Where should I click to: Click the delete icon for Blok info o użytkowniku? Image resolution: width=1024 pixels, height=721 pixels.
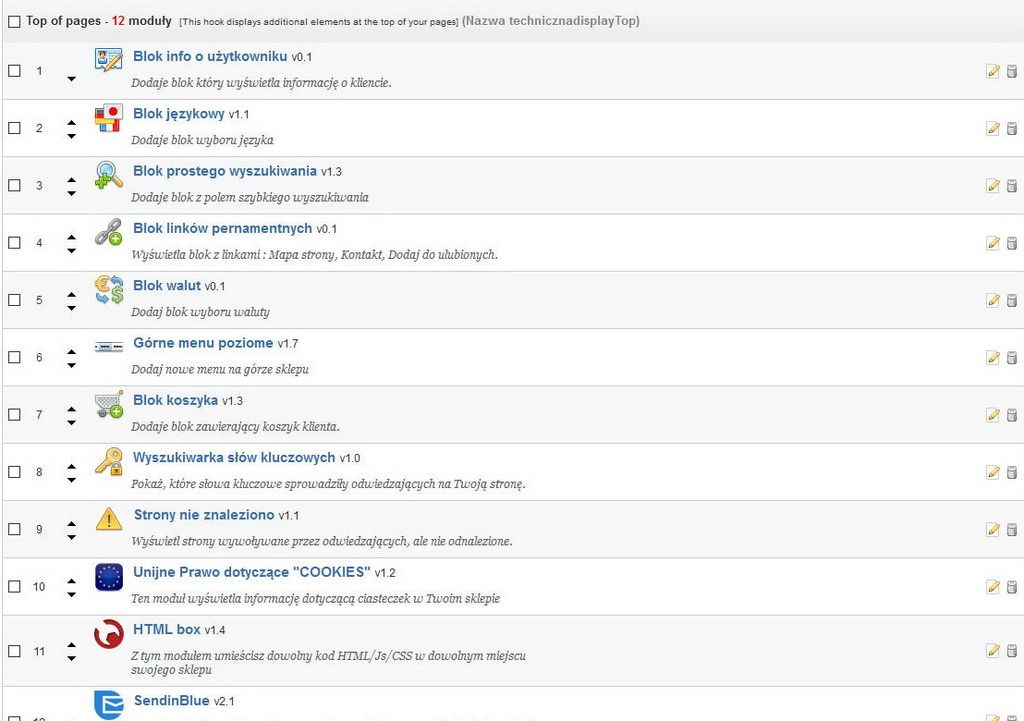pyautogui.click(x=1011, y=71)
